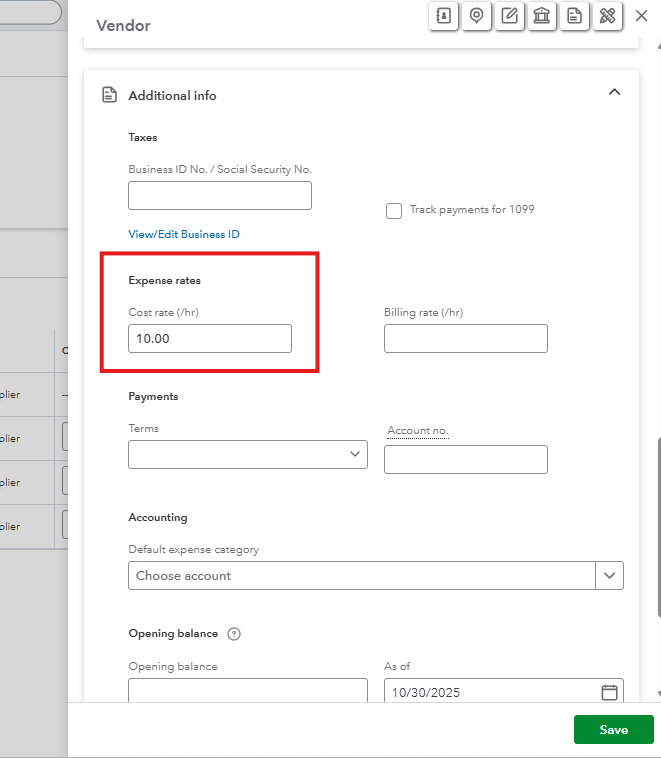Open the Terms dropdown

point(248,454)
